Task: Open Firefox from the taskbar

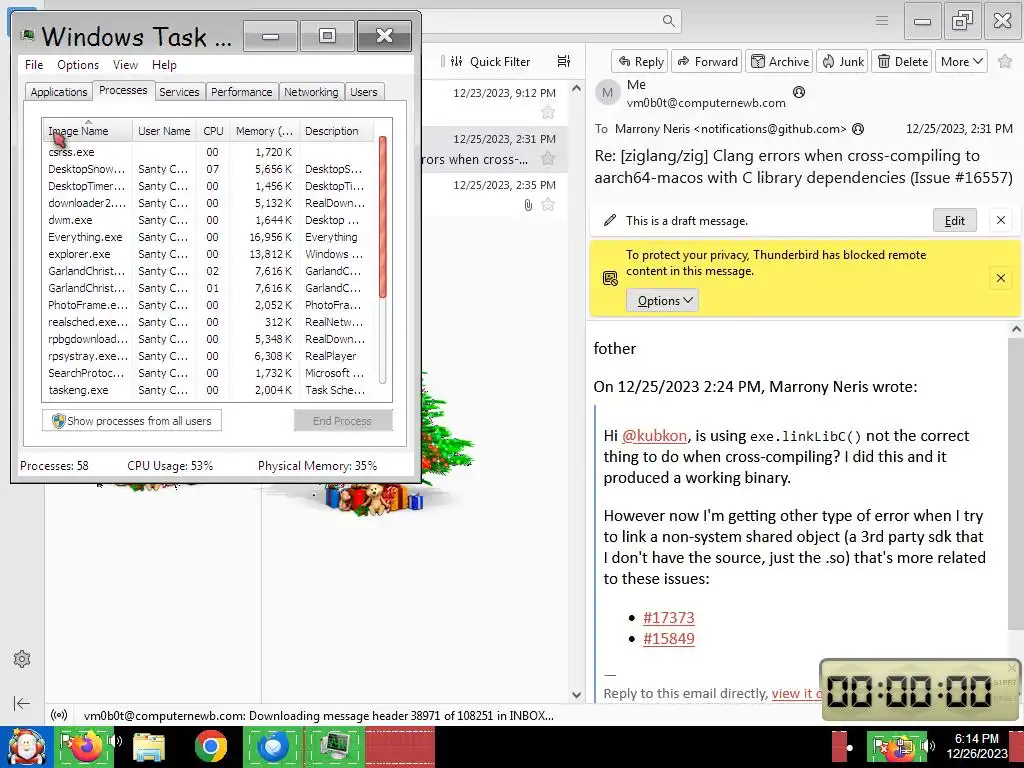Action: pyautogui.click(x=86, y=747)
